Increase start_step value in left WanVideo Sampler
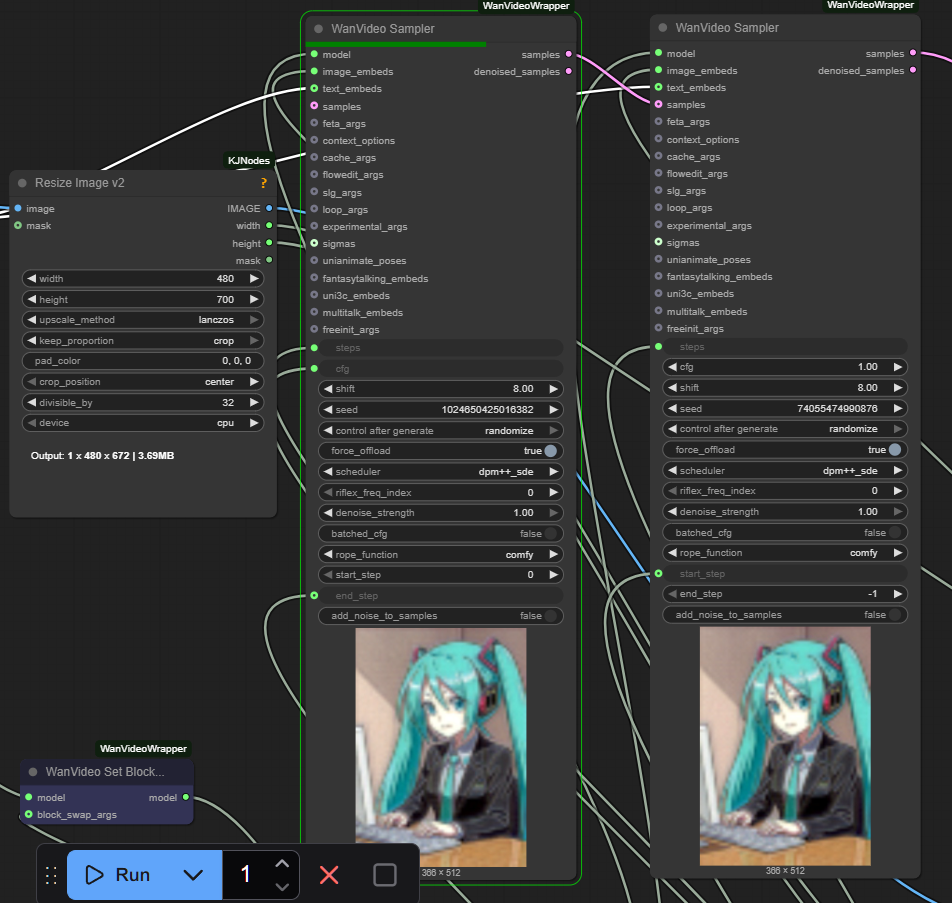This screenshot has height=903, width=952. (554, 574)
